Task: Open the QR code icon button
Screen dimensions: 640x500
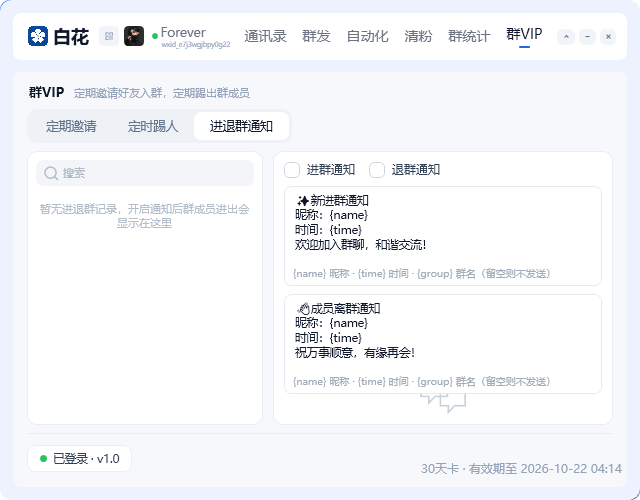Action: tap(109, 36)
